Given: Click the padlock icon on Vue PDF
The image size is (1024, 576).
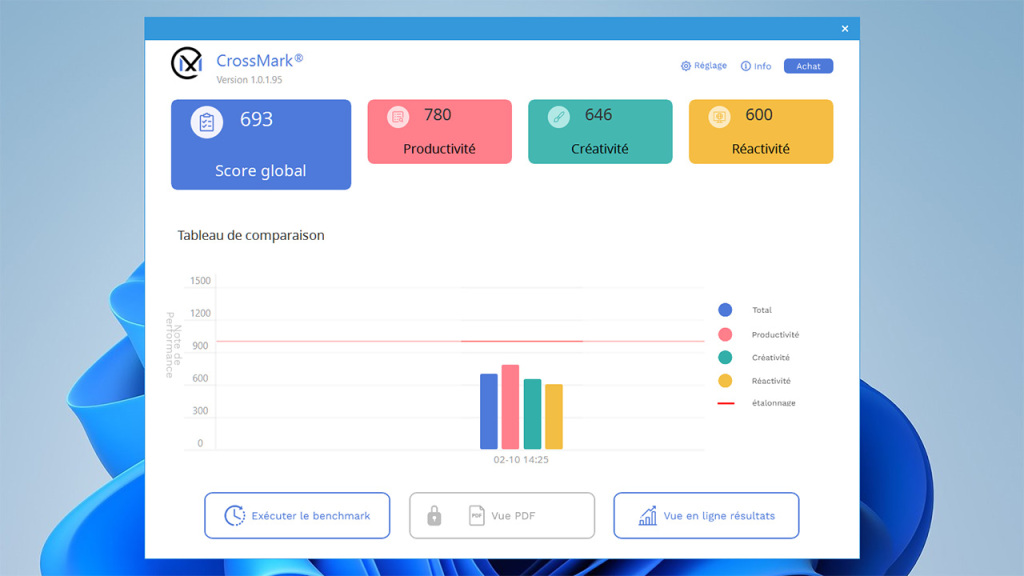Looking at the screenshot, I should [434, 516].
